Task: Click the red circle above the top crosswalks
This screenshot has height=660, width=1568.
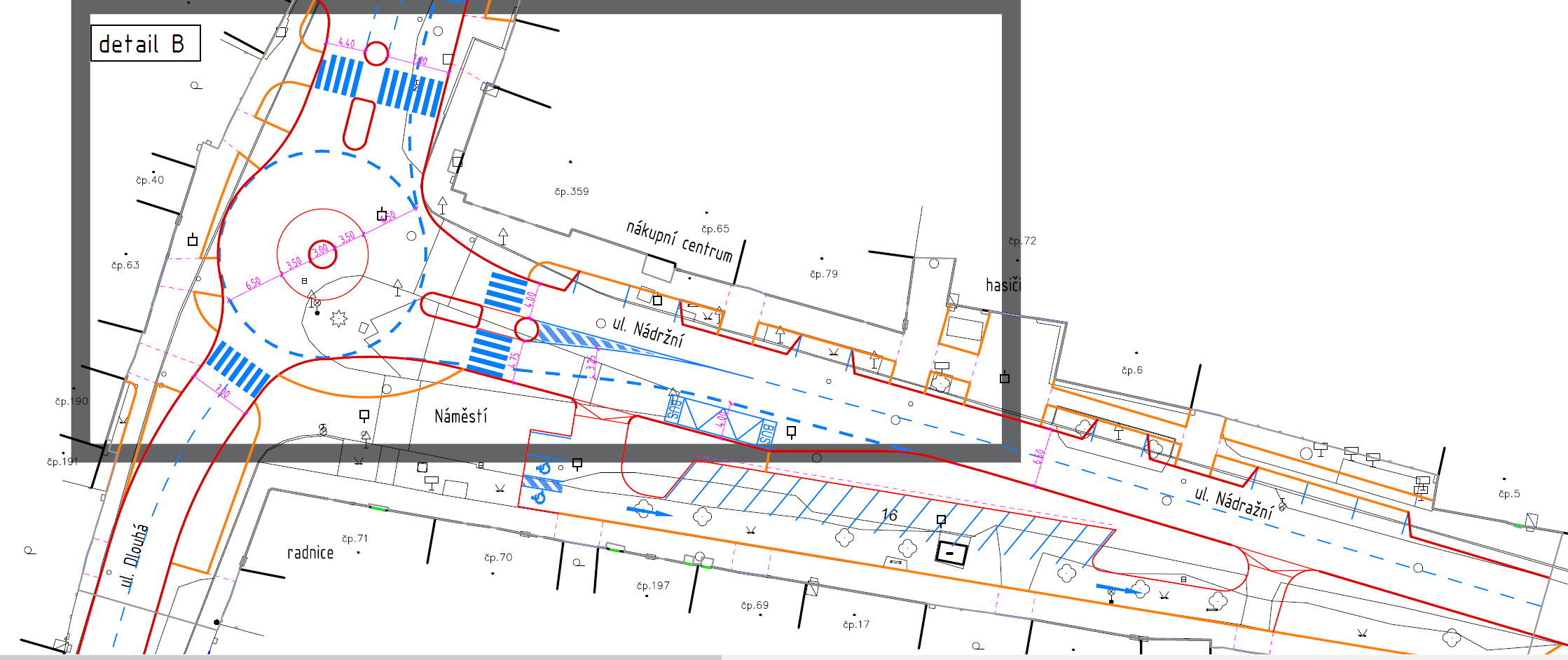Action: point(376,53)
